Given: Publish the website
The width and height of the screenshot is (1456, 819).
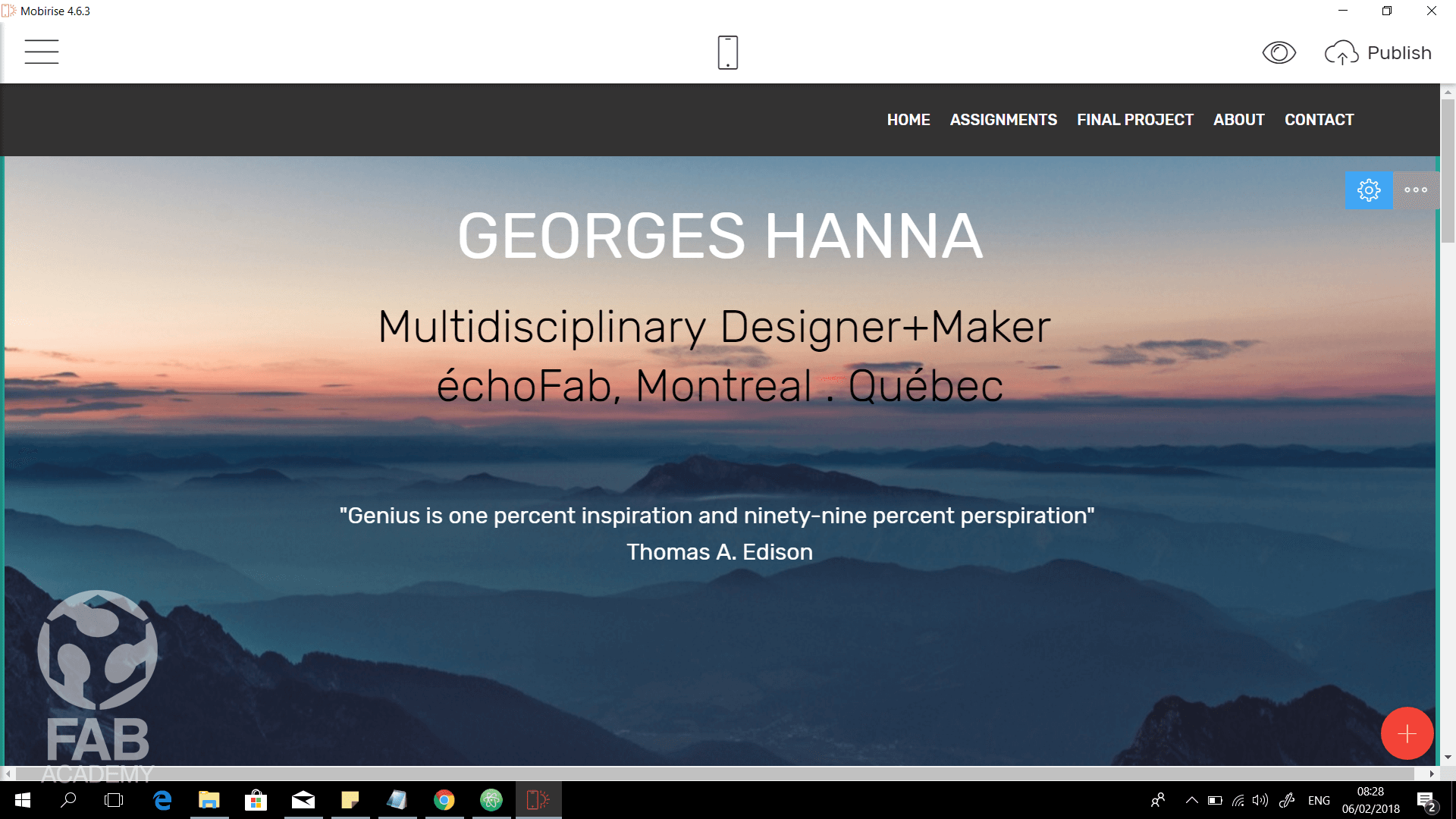Looking at the screenshot, I should pos(1378,53).
